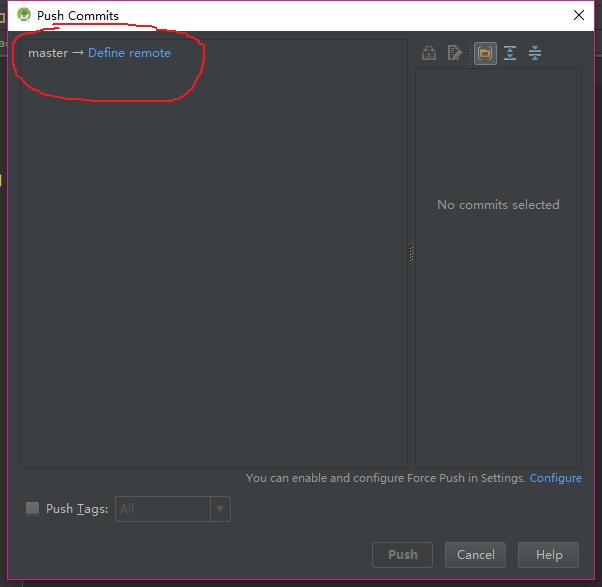Enable the Push Tags checkbox
602x587 pixels.
pyautogui.click(x=32, y=508)
